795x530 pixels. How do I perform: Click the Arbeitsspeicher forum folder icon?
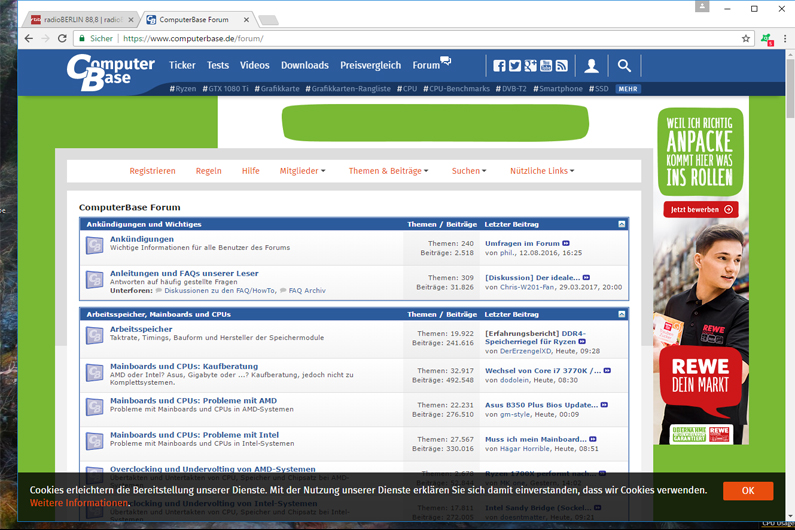[x=95, y=336]
